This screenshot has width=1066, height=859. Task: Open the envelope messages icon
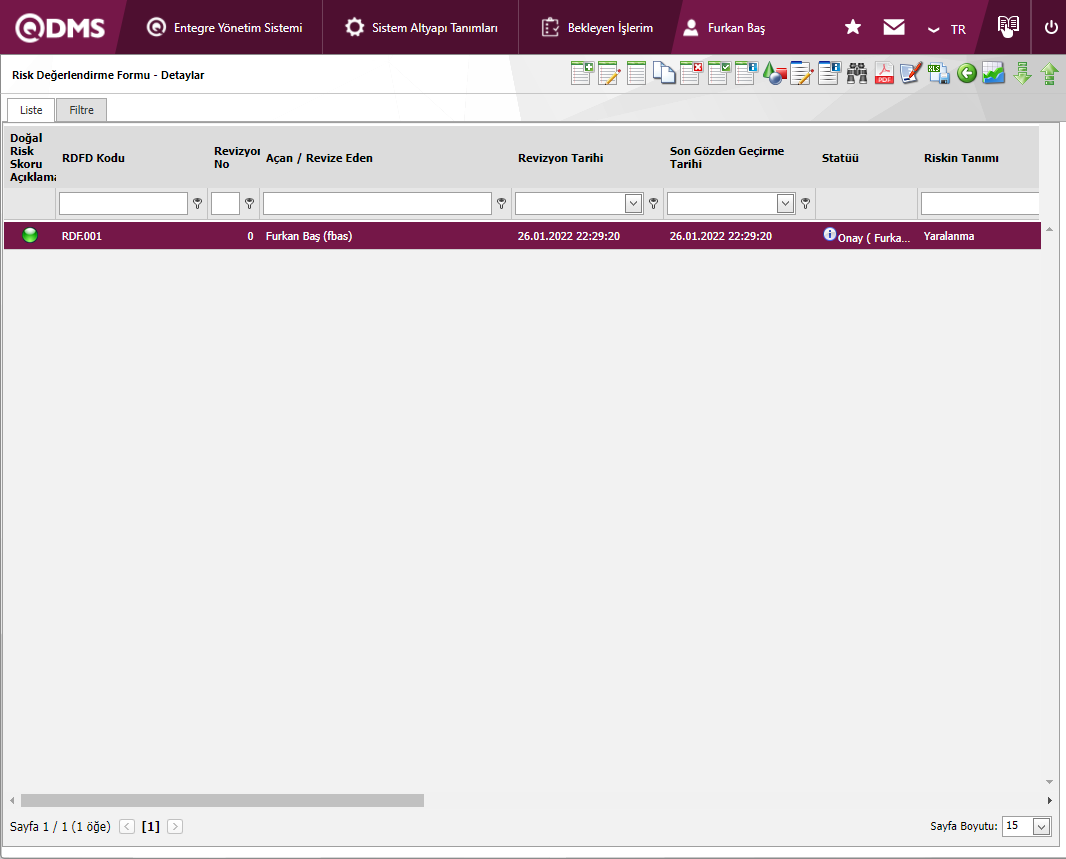pyautogui.click(x=894, y=28)
